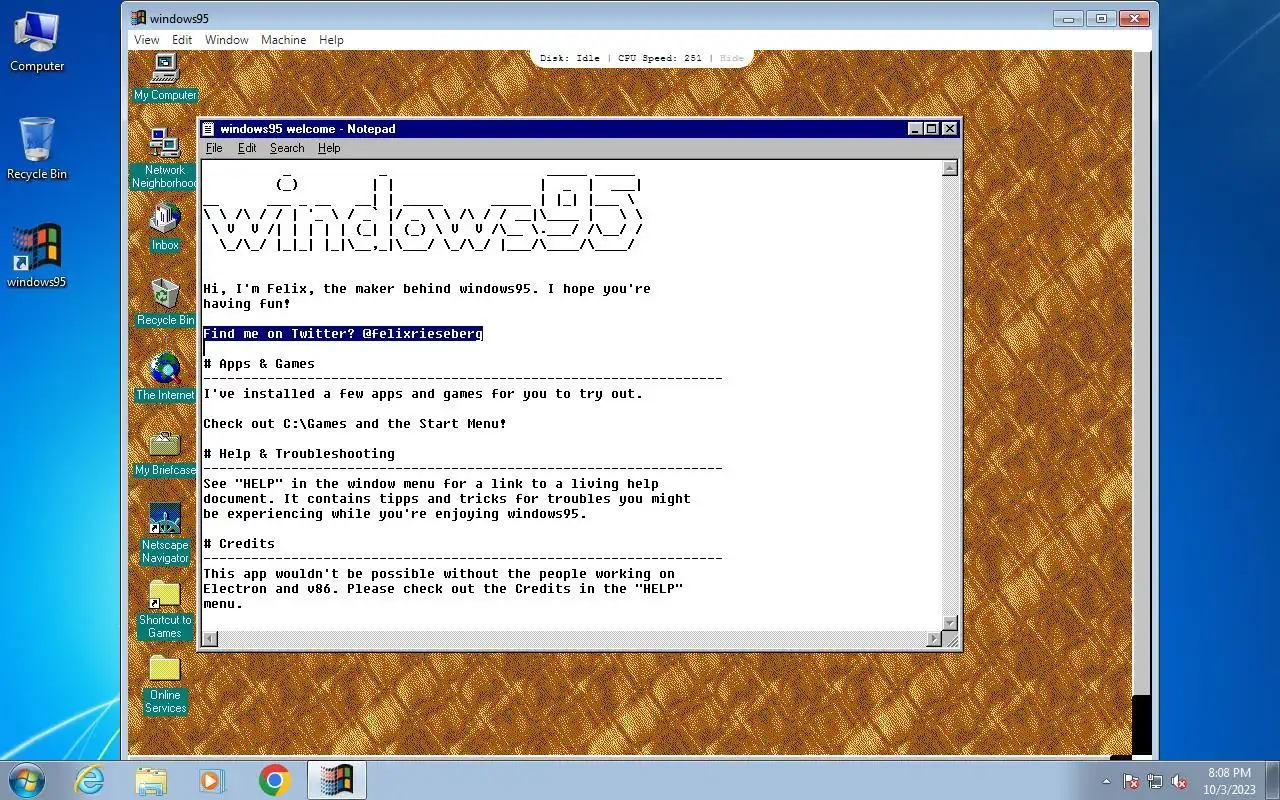Open the Online Services folder icon
This screenshot has width=1280, height=800.
[165, 685]
